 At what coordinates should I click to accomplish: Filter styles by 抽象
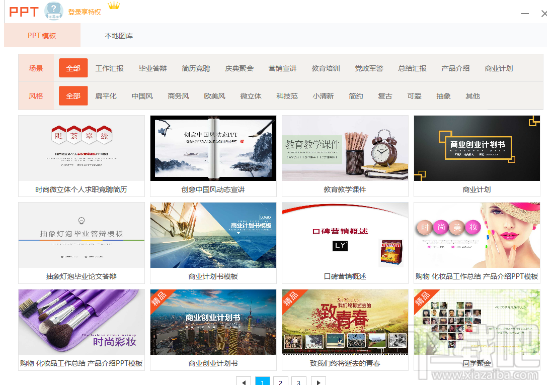tap(443, 96)
